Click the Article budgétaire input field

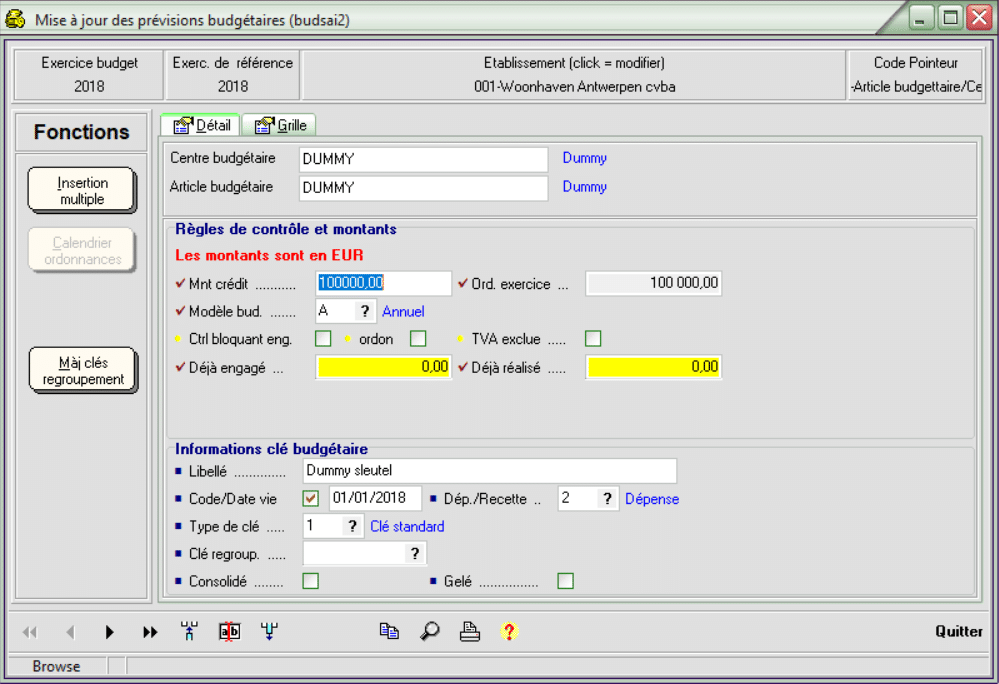[423, 188]
